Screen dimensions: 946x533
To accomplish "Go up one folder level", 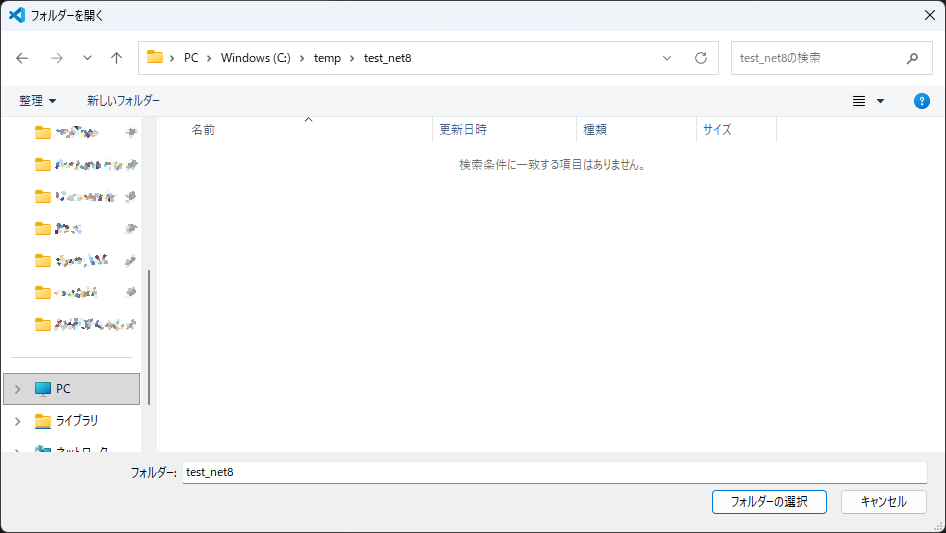I will click(x=116, y=58).
